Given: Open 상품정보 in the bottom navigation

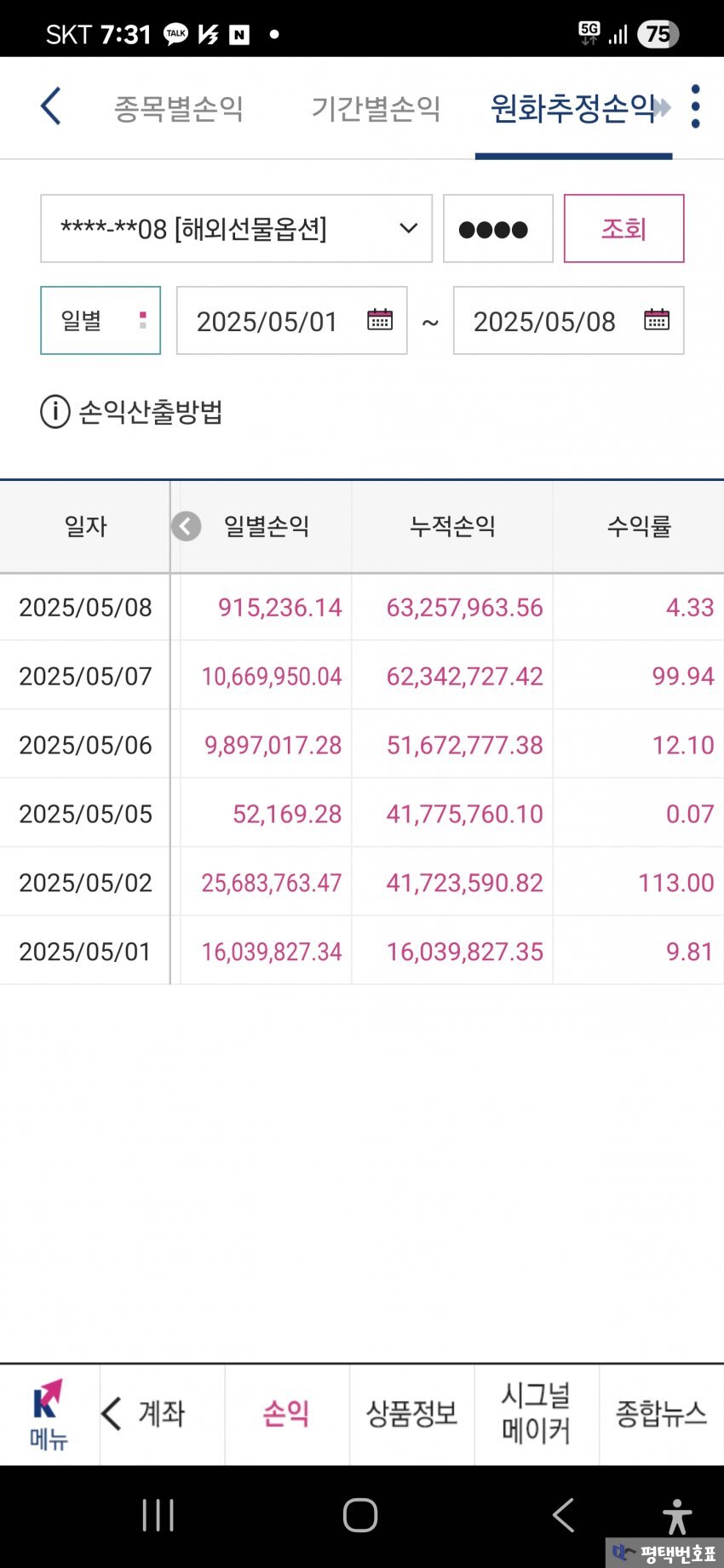Looking at the screenshot, I should [411, 1414].
